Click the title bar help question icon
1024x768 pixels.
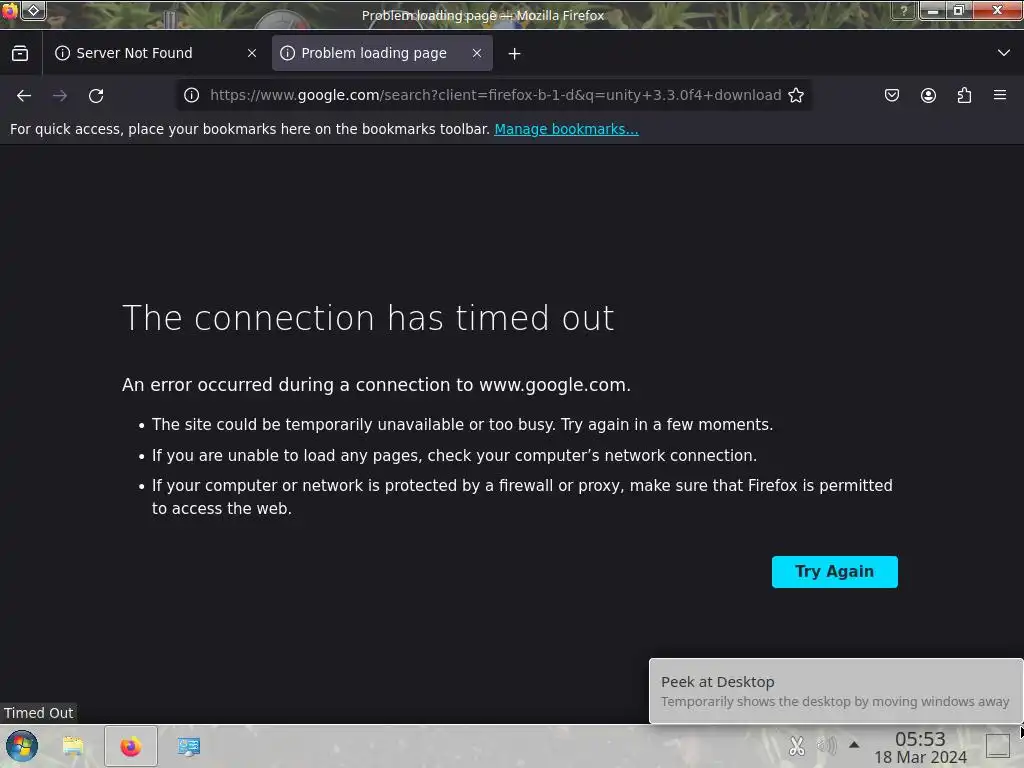click(904, 10)
